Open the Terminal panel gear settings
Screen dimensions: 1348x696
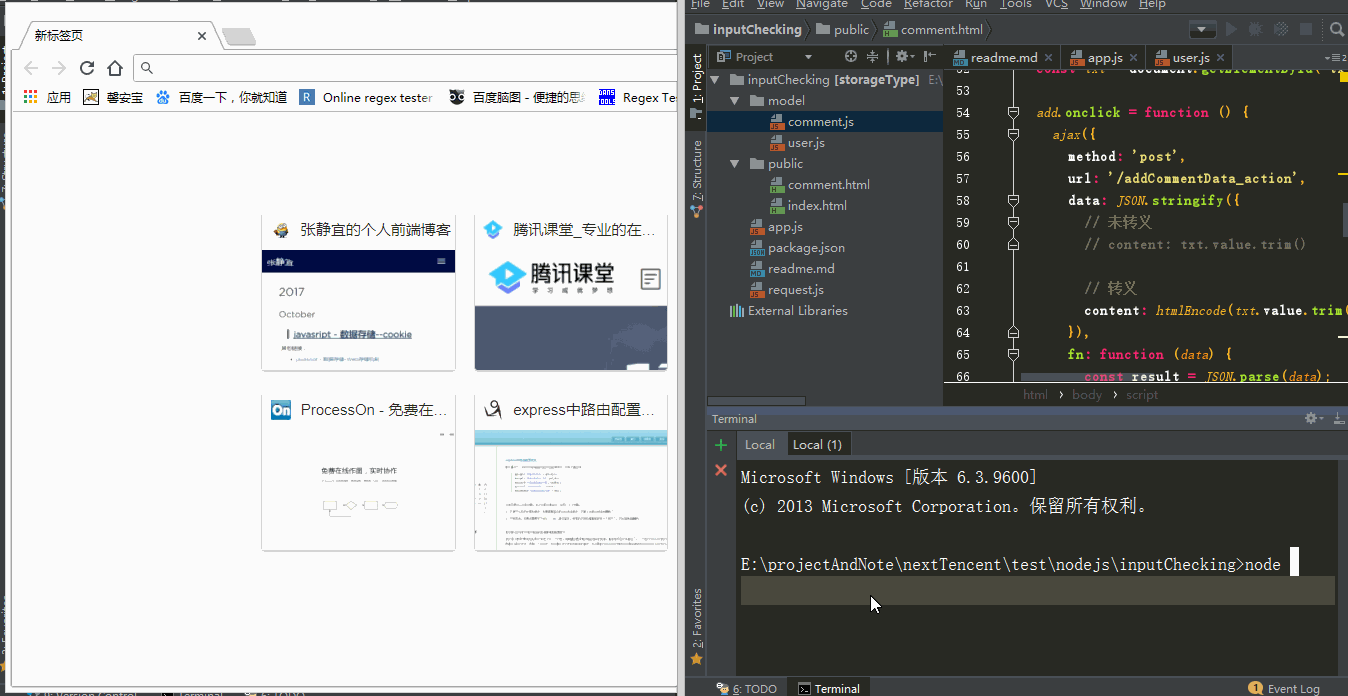pos(1312,418)
